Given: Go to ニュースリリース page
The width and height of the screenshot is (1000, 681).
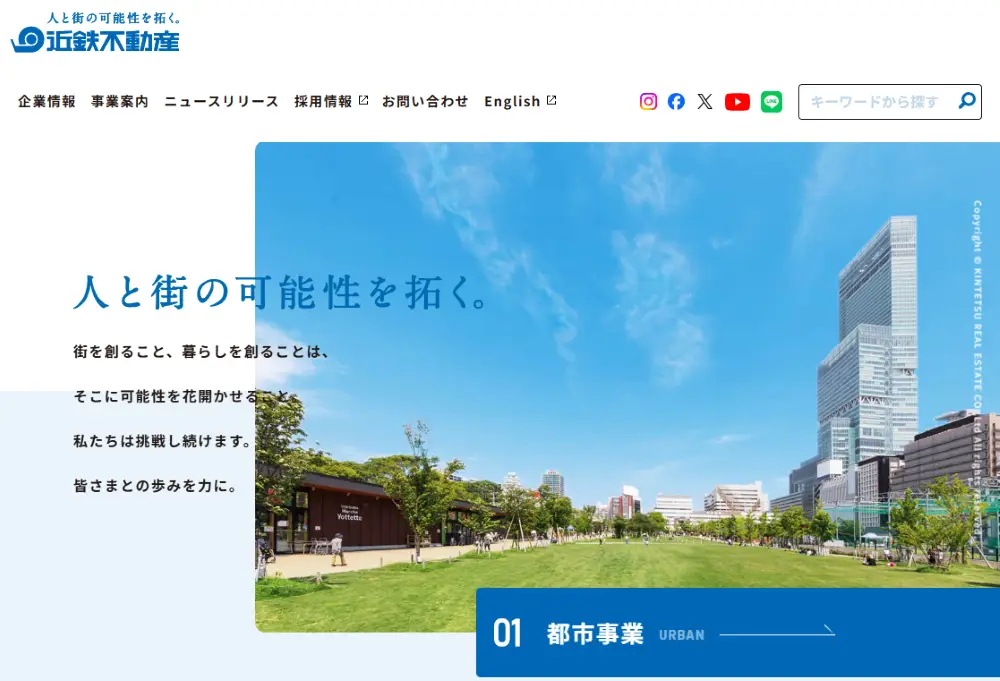Looking at the screenshot, I should (x=221, y=101).
